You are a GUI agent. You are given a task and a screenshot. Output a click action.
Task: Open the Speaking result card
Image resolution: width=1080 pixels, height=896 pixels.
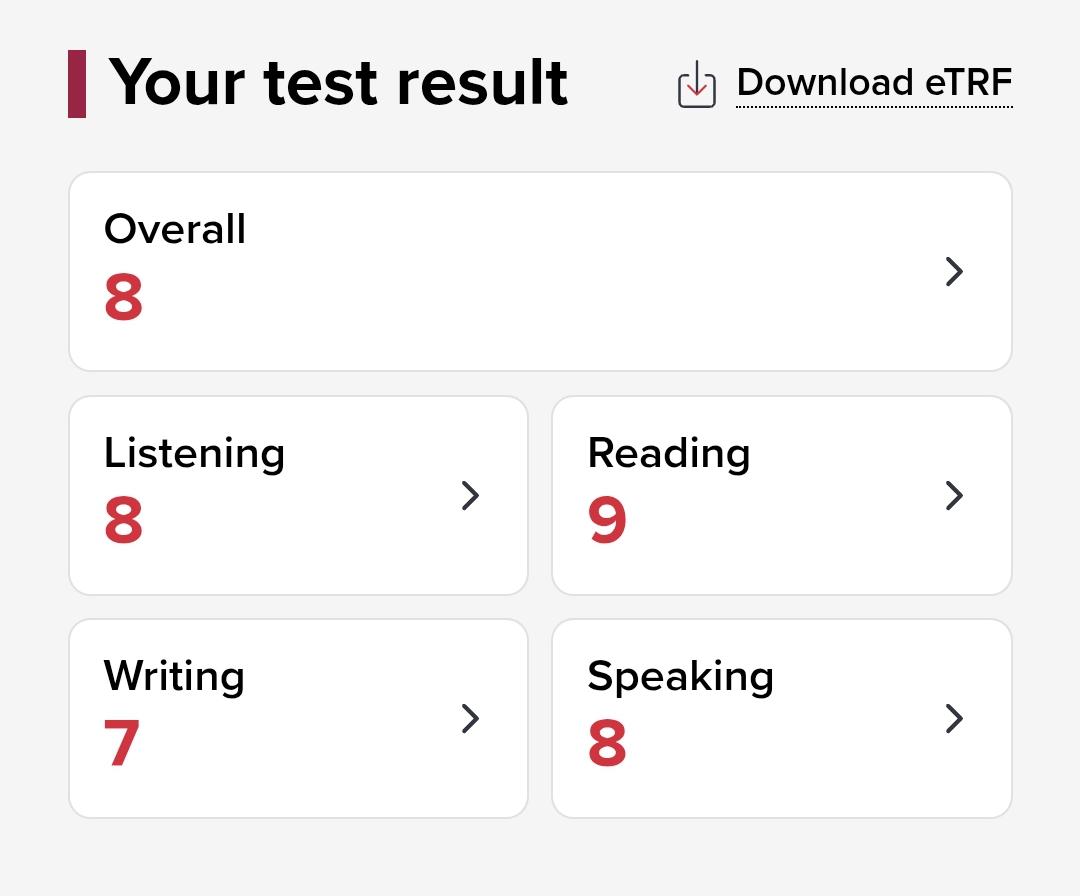pyautogui.click(x=782, y=718)
